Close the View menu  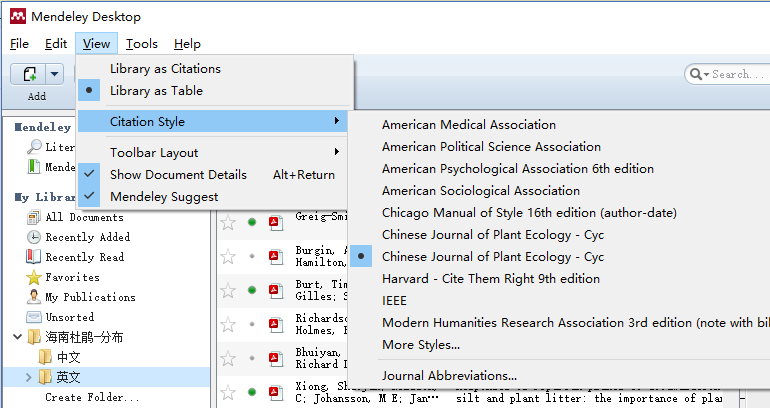pyautogui.click(x=96, y=44)
